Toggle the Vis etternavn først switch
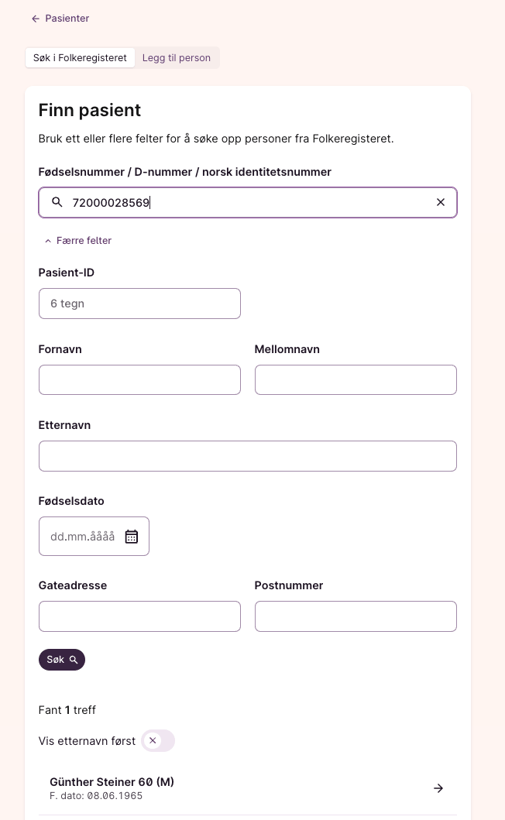Viewport: 505px width, 820px height. click(x=158, y=741)
